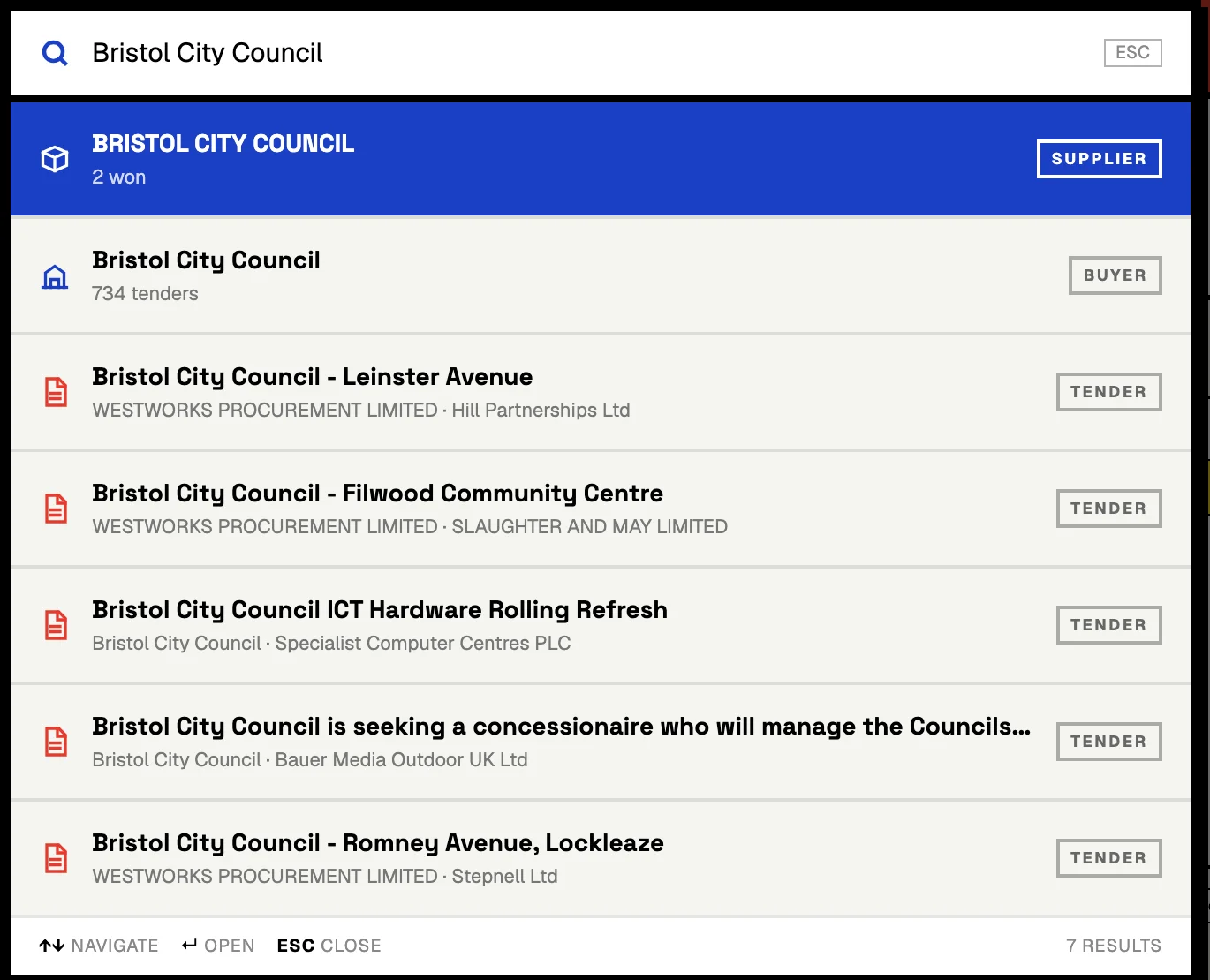
Task: Open Bristol City Council - Leinster Avenue tender
Action: [x=312, y=377]
